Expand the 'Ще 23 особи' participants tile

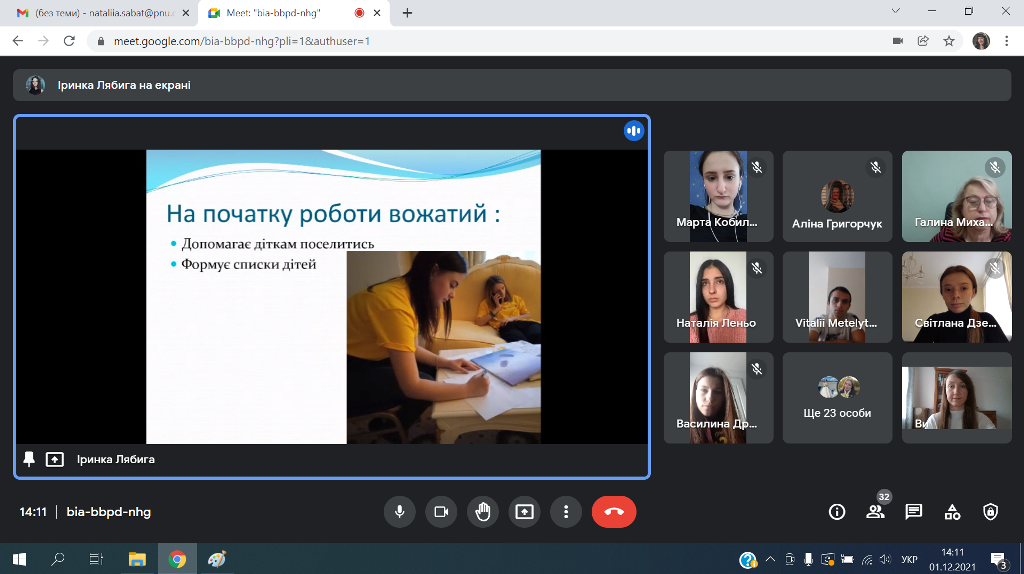point(837,397)
